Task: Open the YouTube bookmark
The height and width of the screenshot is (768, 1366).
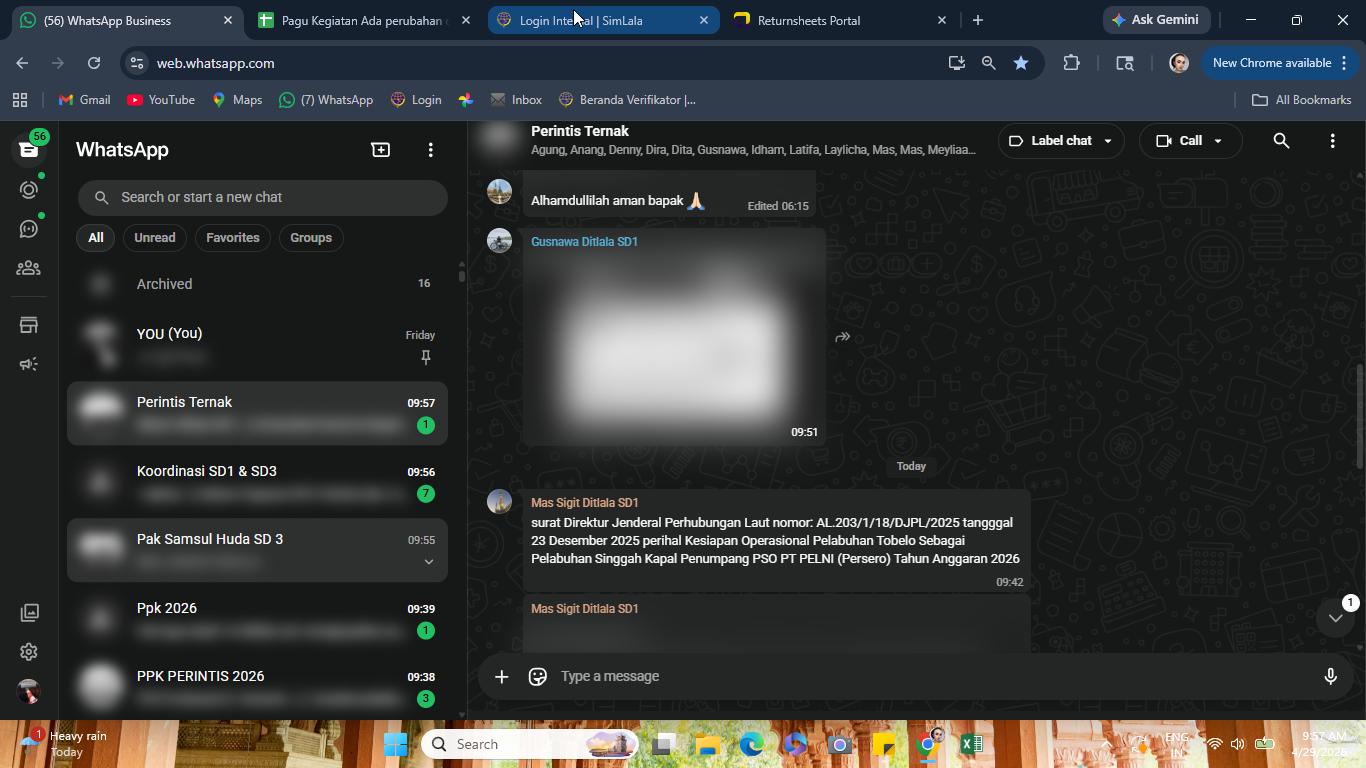Action: [x=160, y=100]
